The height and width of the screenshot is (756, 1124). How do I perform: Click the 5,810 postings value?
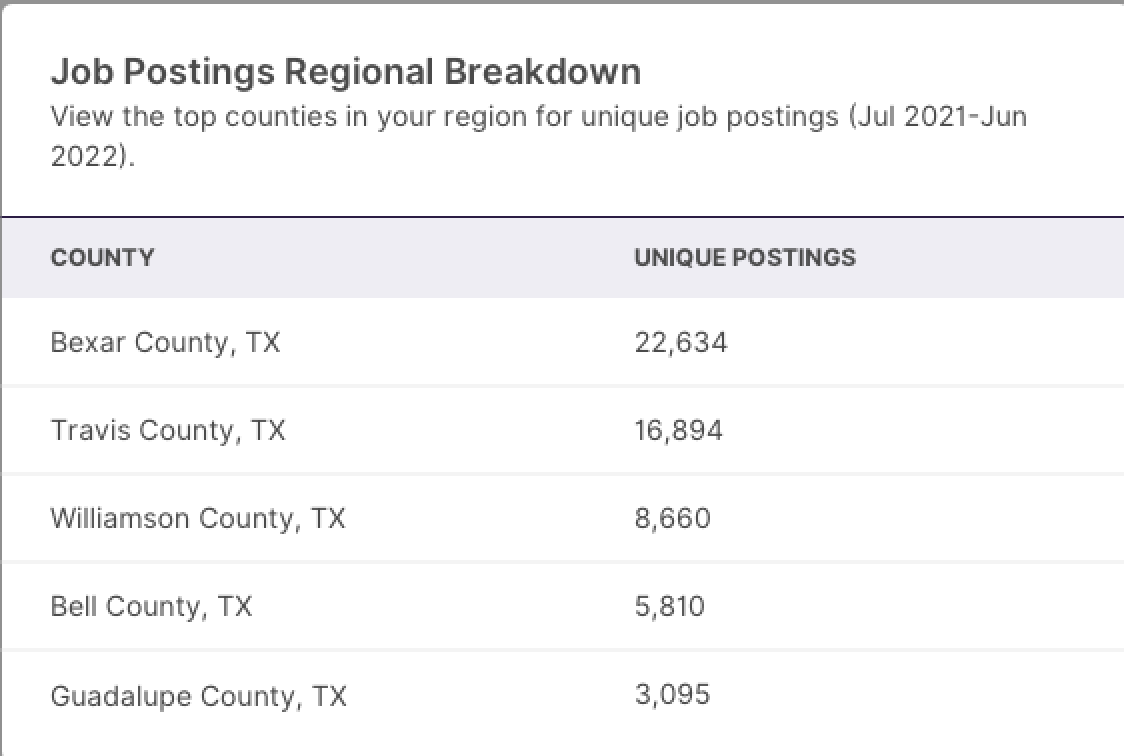670,607
